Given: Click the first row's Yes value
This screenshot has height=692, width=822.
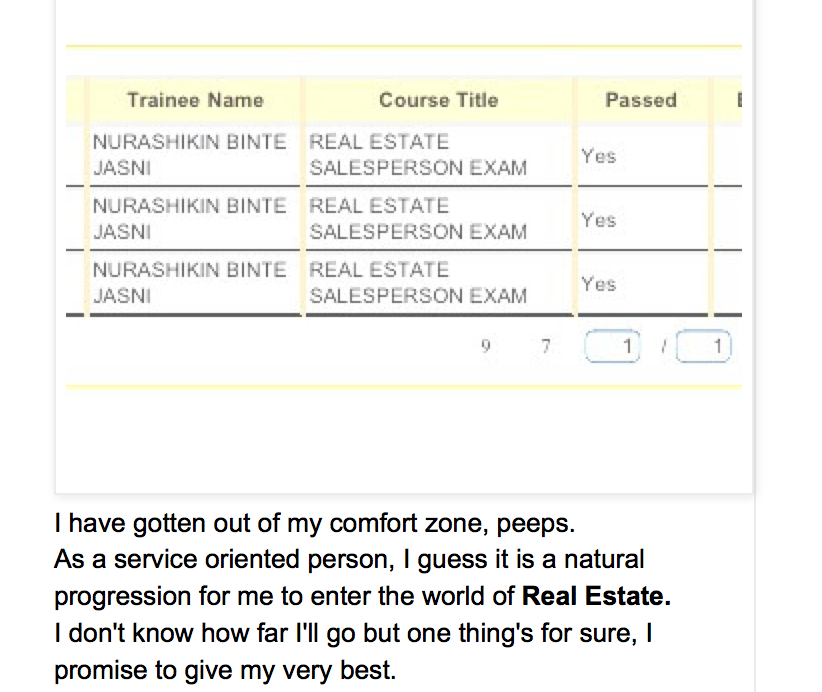Looking at the screenshot, I should tap(599, 156).
